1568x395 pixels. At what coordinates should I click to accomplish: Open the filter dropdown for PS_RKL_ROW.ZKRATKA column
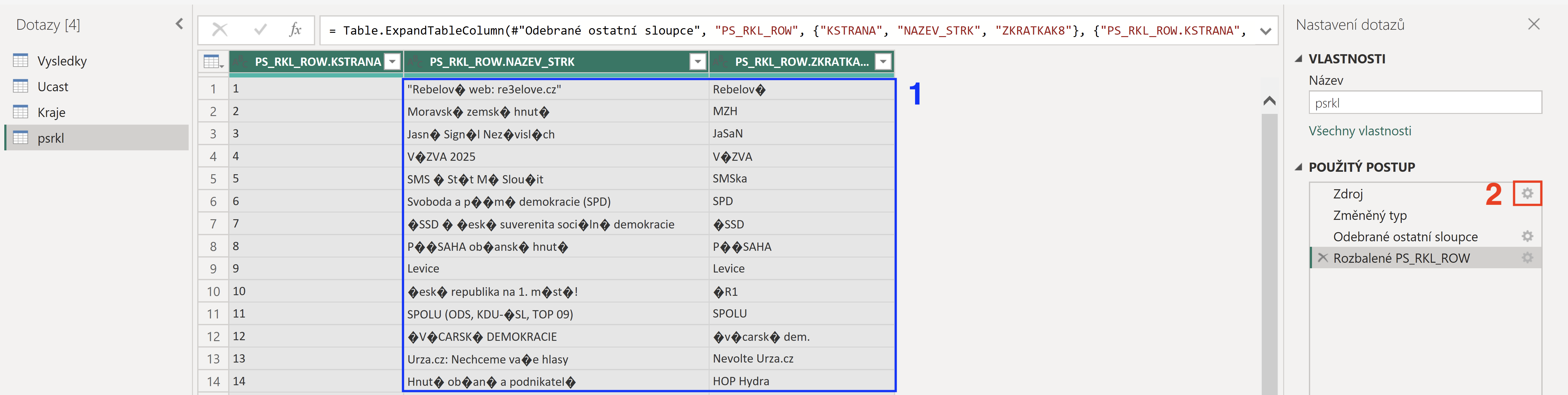coord(883,62)
